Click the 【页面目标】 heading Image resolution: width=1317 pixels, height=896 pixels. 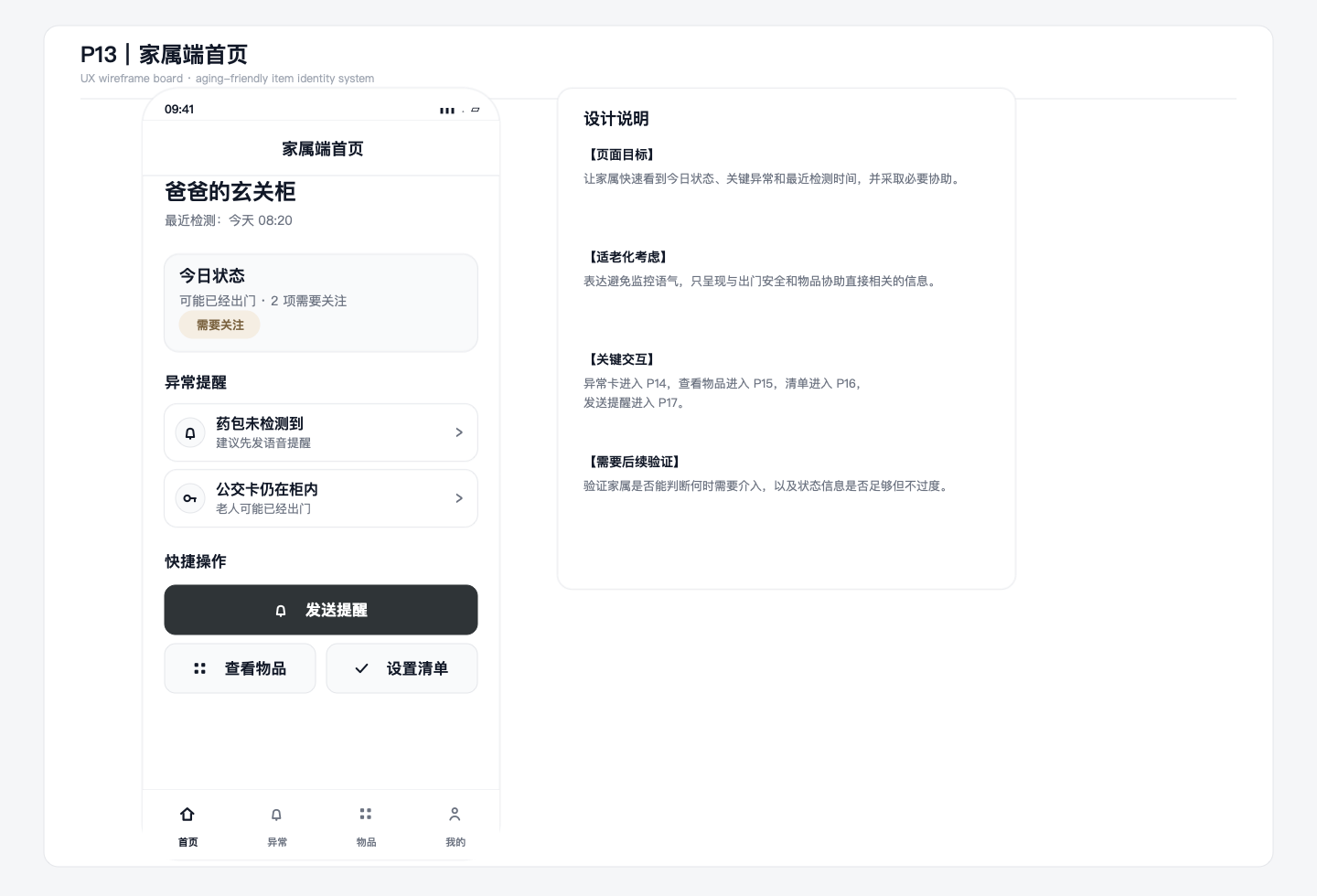coord(621,155)
